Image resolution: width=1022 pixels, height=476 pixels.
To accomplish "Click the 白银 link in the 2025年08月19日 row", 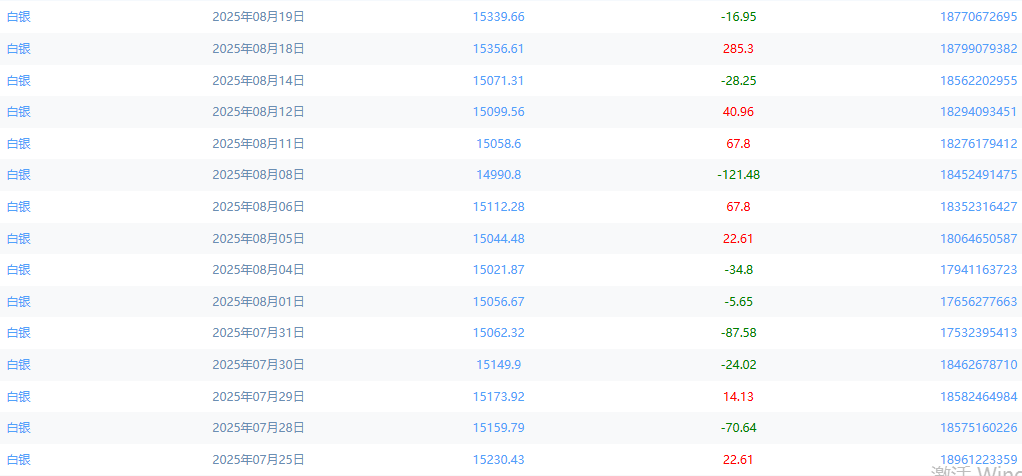I will pyautogui.click(x=19, y=17).
